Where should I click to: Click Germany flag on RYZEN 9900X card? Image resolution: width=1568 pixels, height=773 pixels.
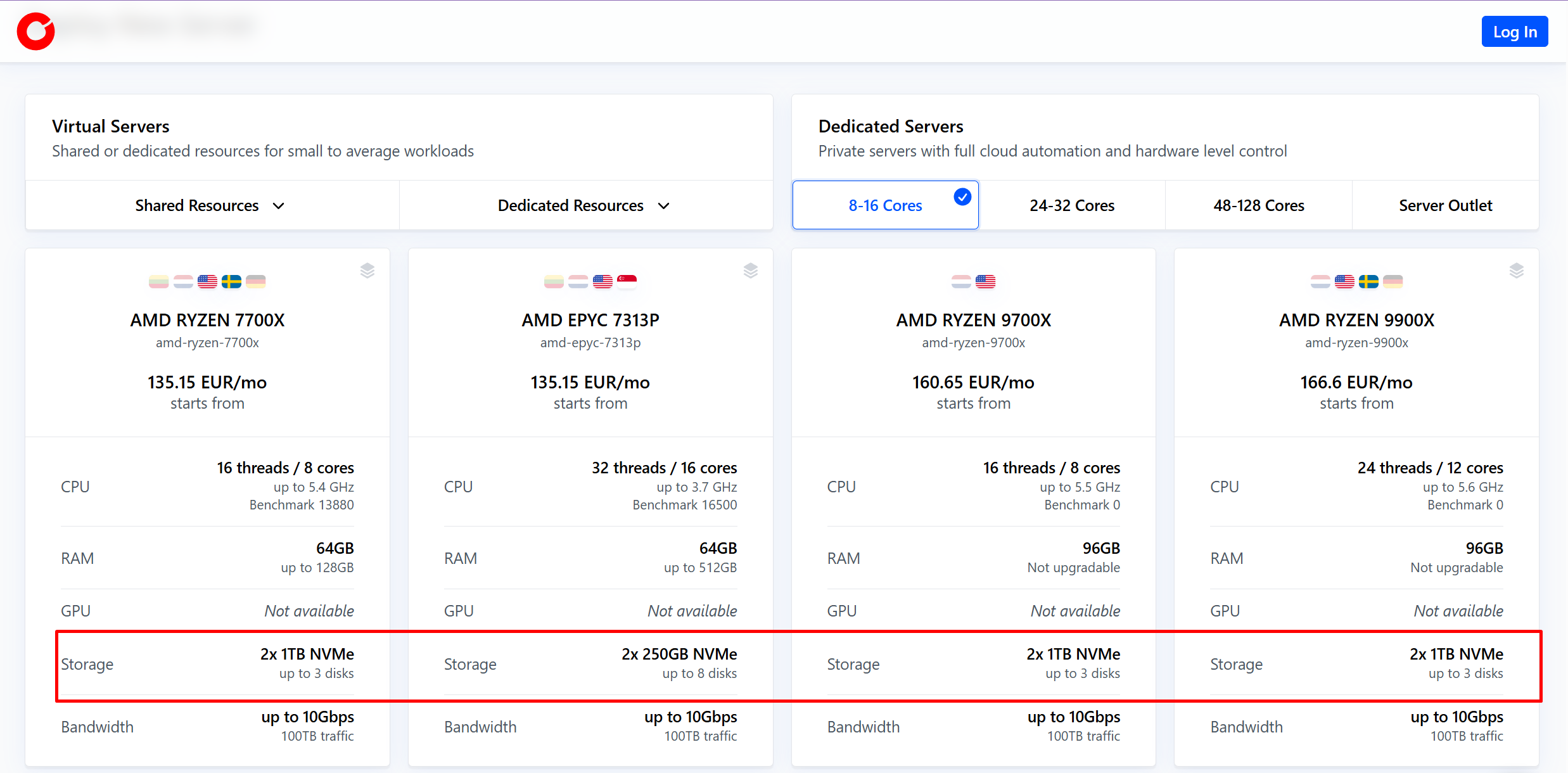(1393, 281)
